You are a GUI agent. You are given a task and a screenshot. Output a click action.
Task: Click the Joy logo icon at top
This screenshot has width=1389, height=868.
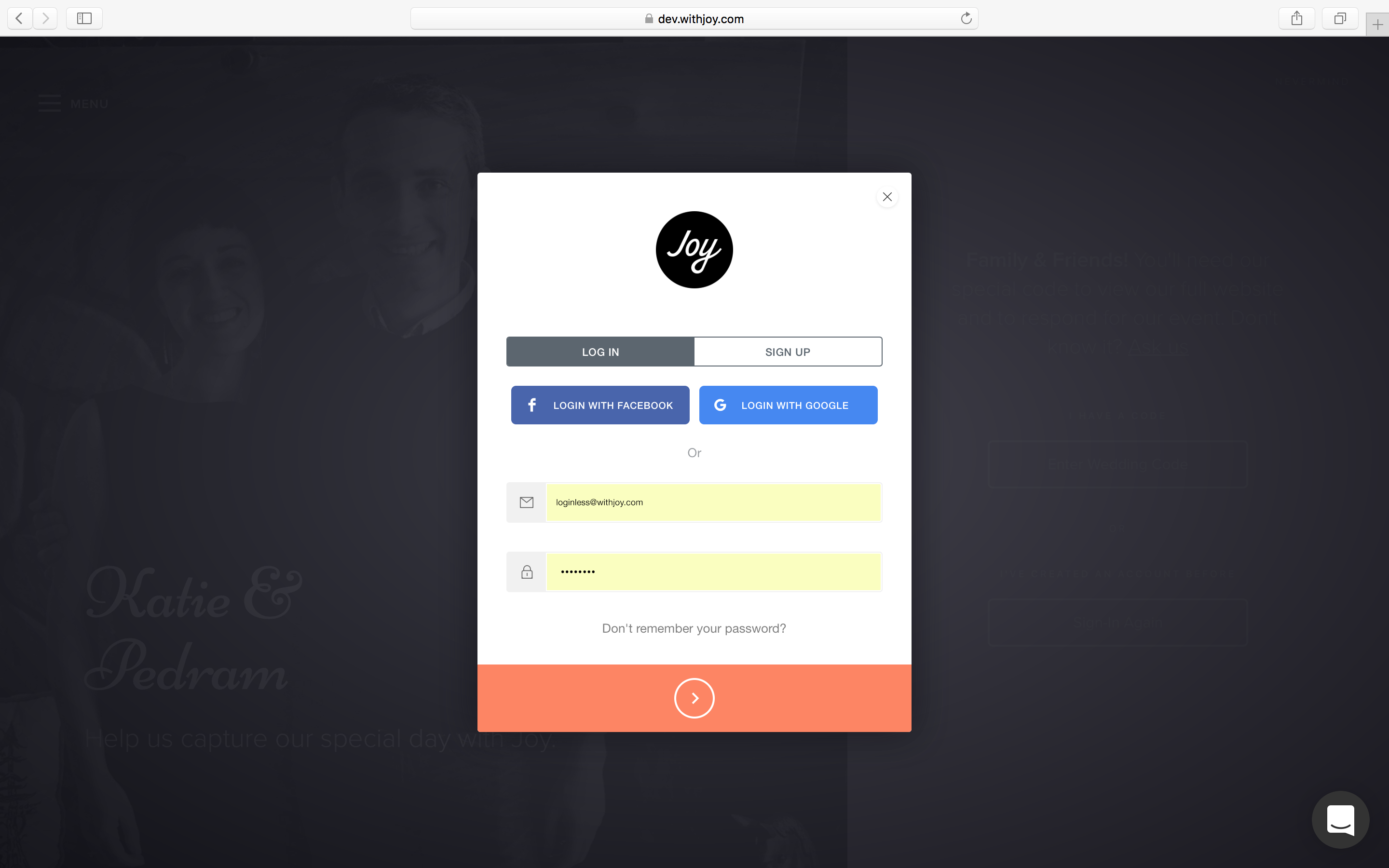pos(694,250)
